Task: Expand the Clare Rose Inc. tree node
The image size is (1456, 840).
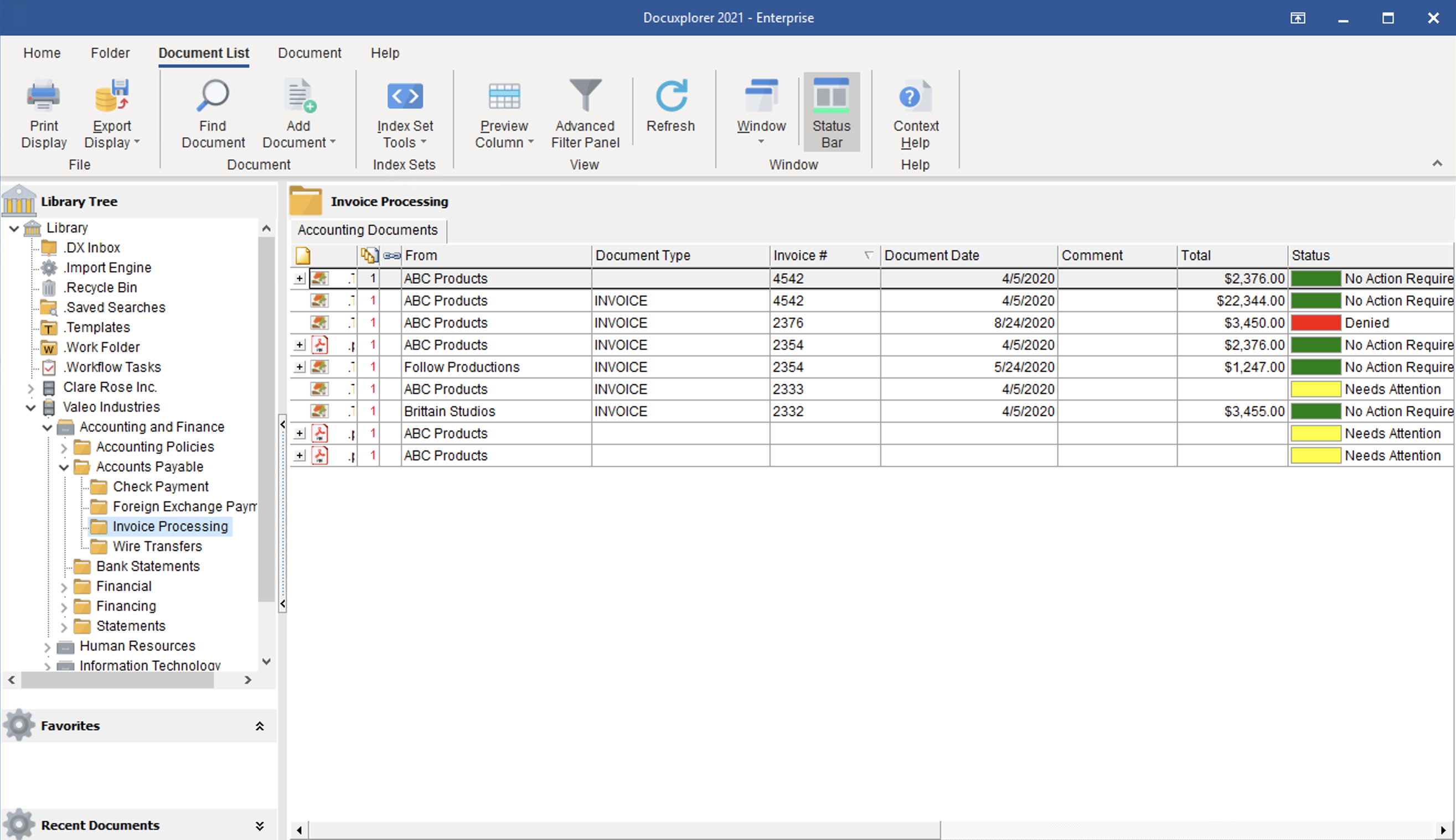Action: [31, 388]
